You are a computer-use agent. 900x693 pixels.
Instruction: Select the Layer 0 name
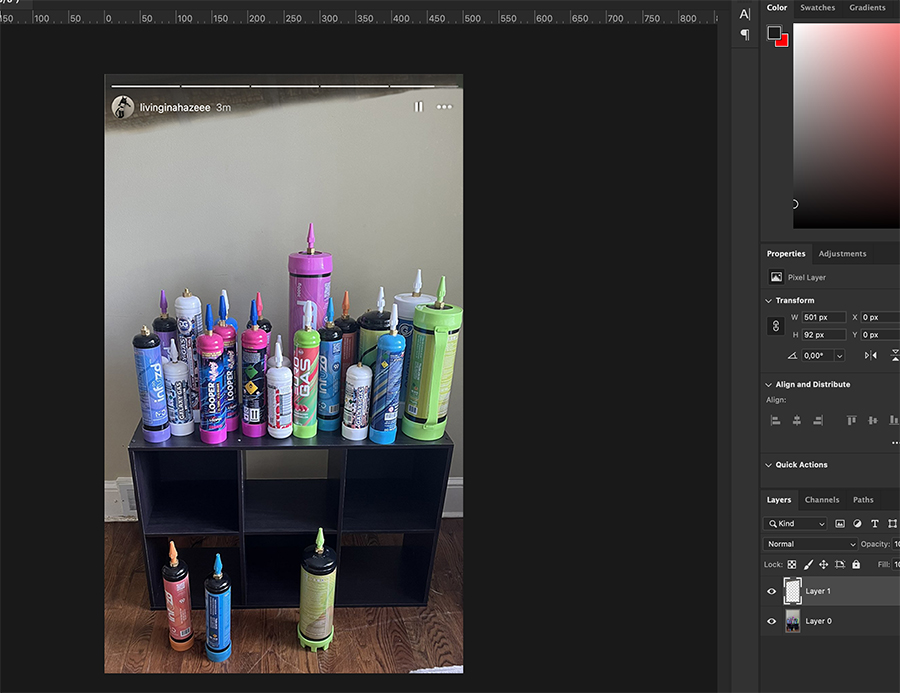[818, 621]
